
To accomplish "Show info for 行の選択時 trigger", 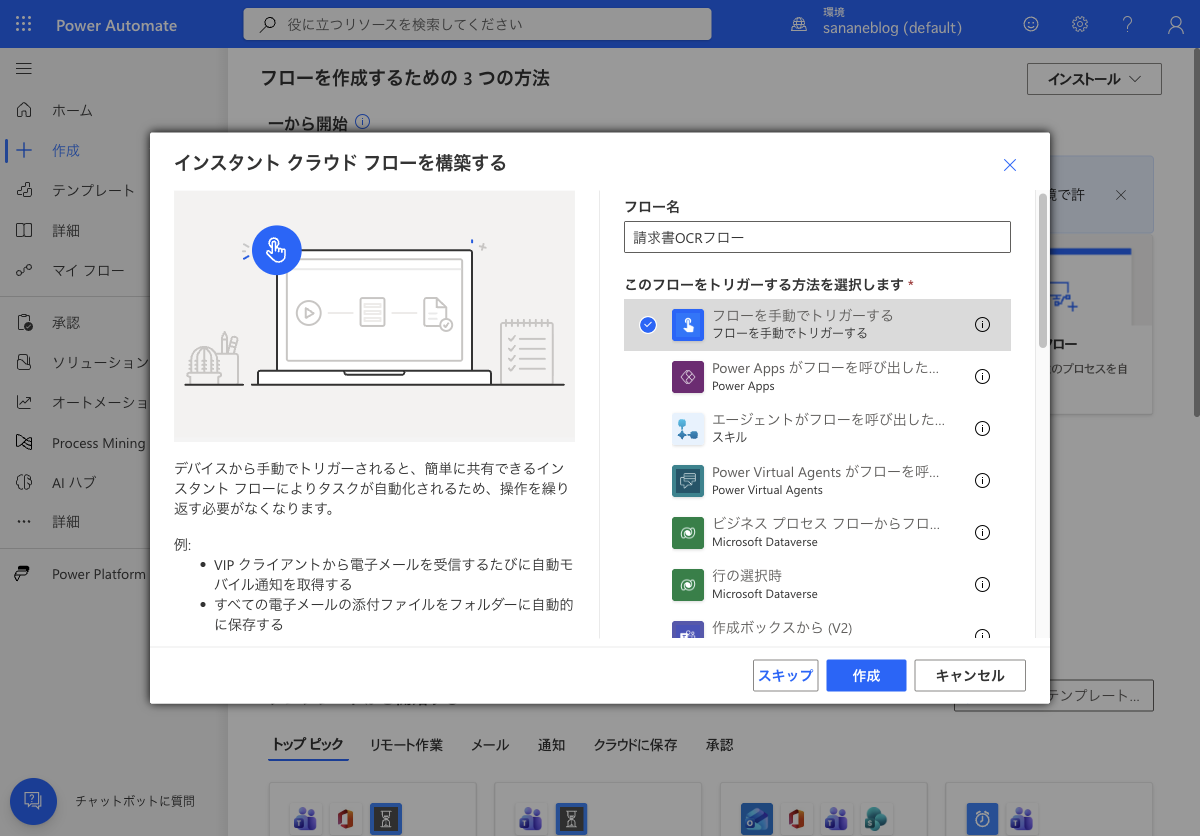I will (x=982, y=585).
